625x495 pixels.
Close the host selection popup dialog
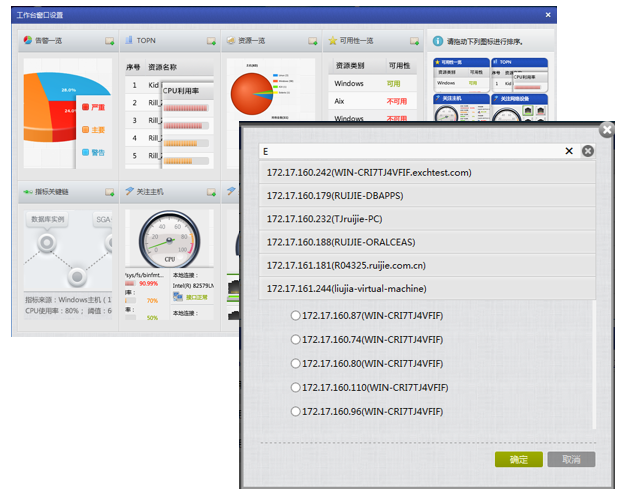[606, 130]
